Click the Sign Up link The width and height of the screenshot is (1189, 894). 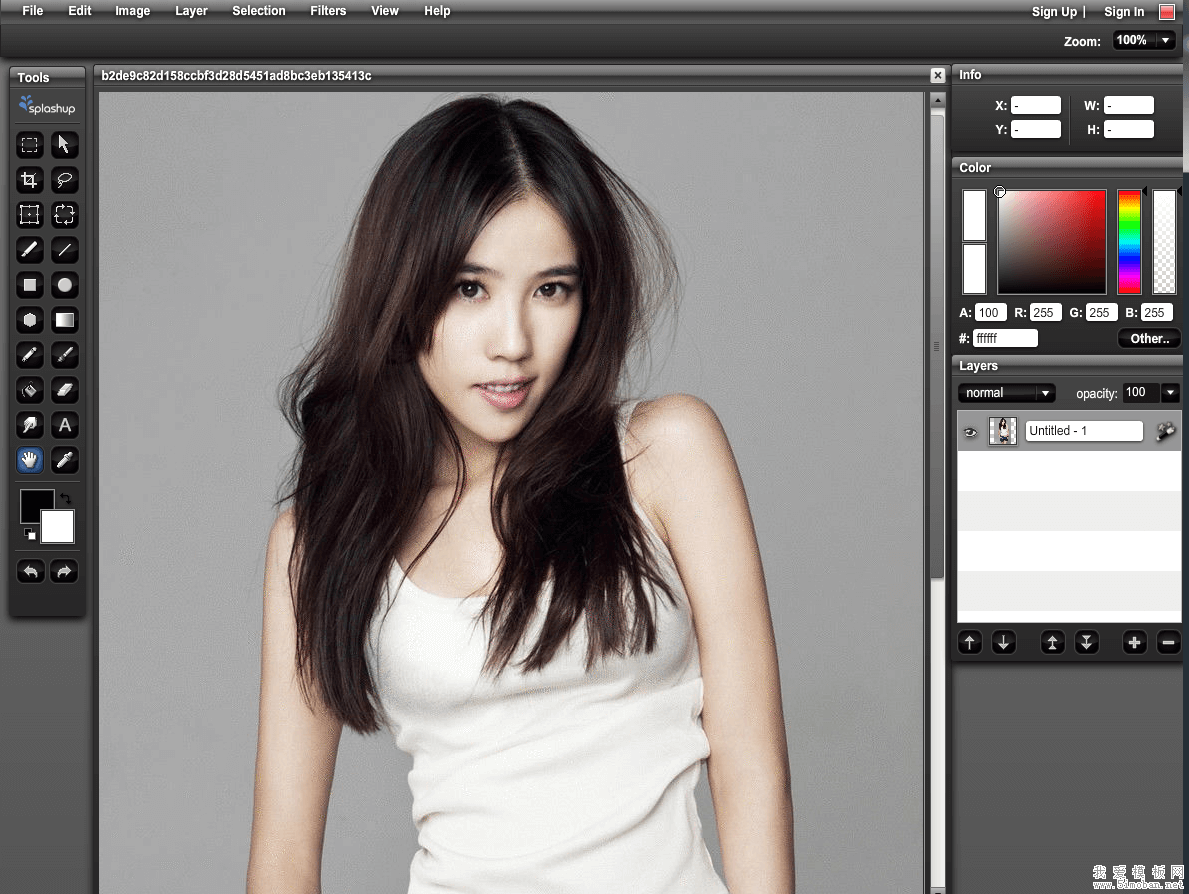click(1054, 12)
